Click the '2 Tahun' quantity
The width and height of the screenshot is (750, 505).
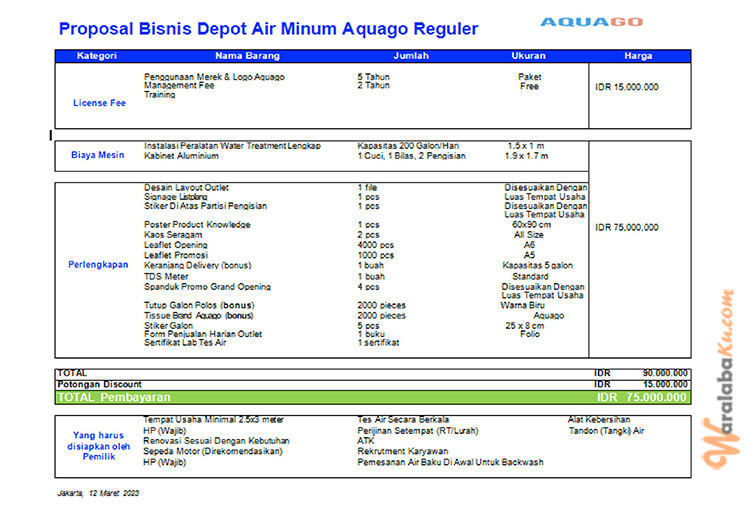coord(374,86)
